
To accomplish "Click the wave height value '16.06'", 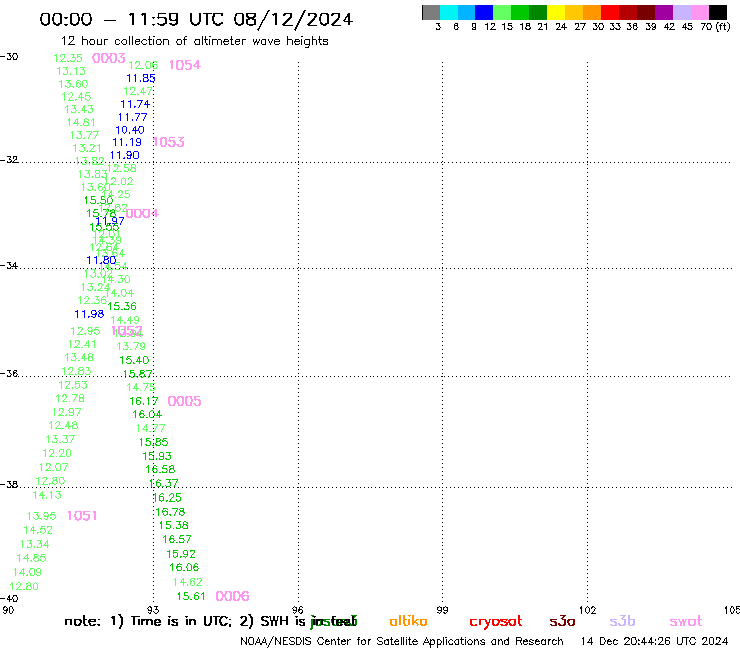I will (x=184, y=567).
